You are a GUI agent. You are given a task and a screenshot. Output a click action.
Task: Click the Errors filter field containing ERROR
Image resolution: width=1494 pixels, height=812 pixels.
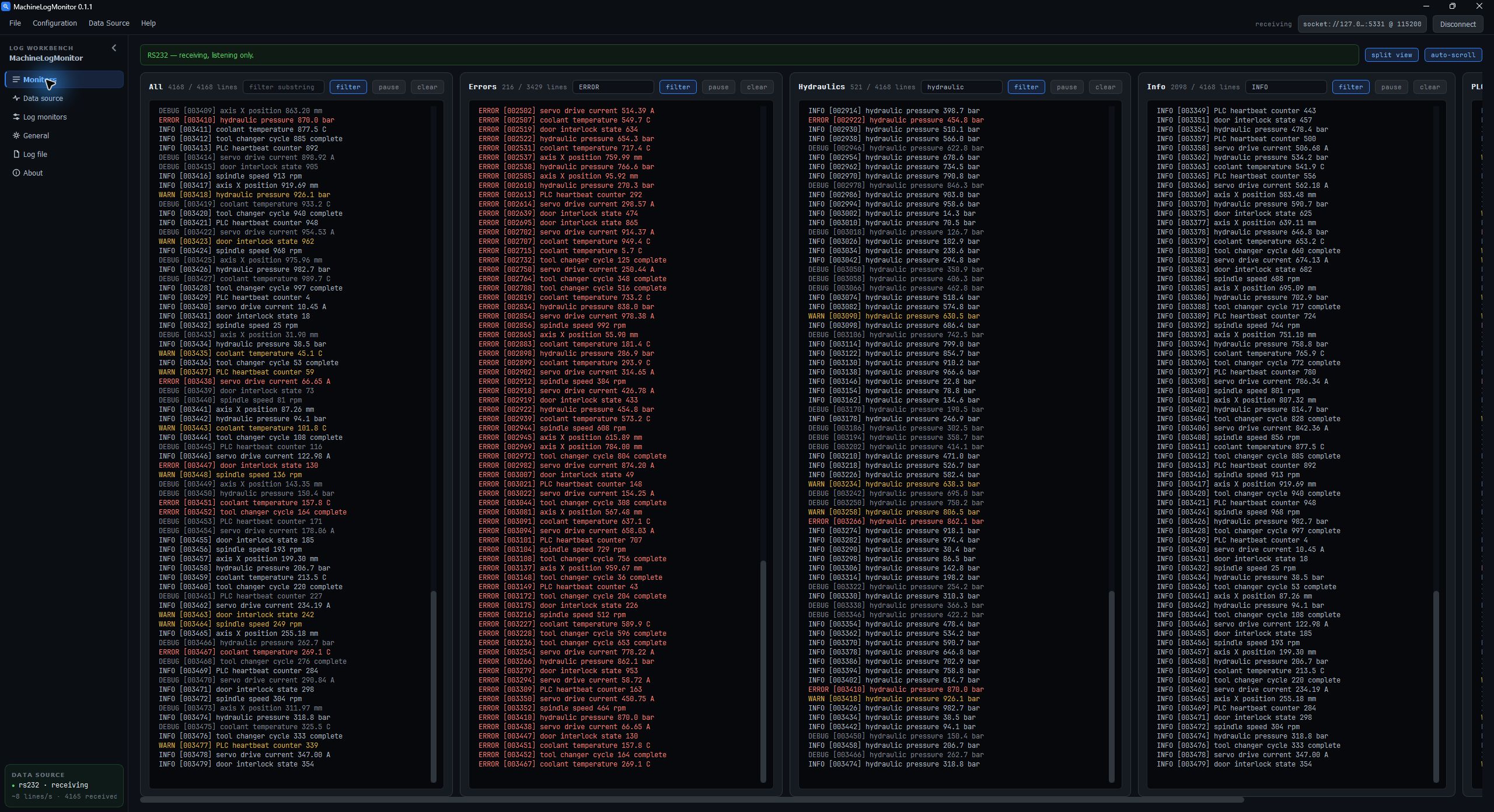click(x=613, y=87)
